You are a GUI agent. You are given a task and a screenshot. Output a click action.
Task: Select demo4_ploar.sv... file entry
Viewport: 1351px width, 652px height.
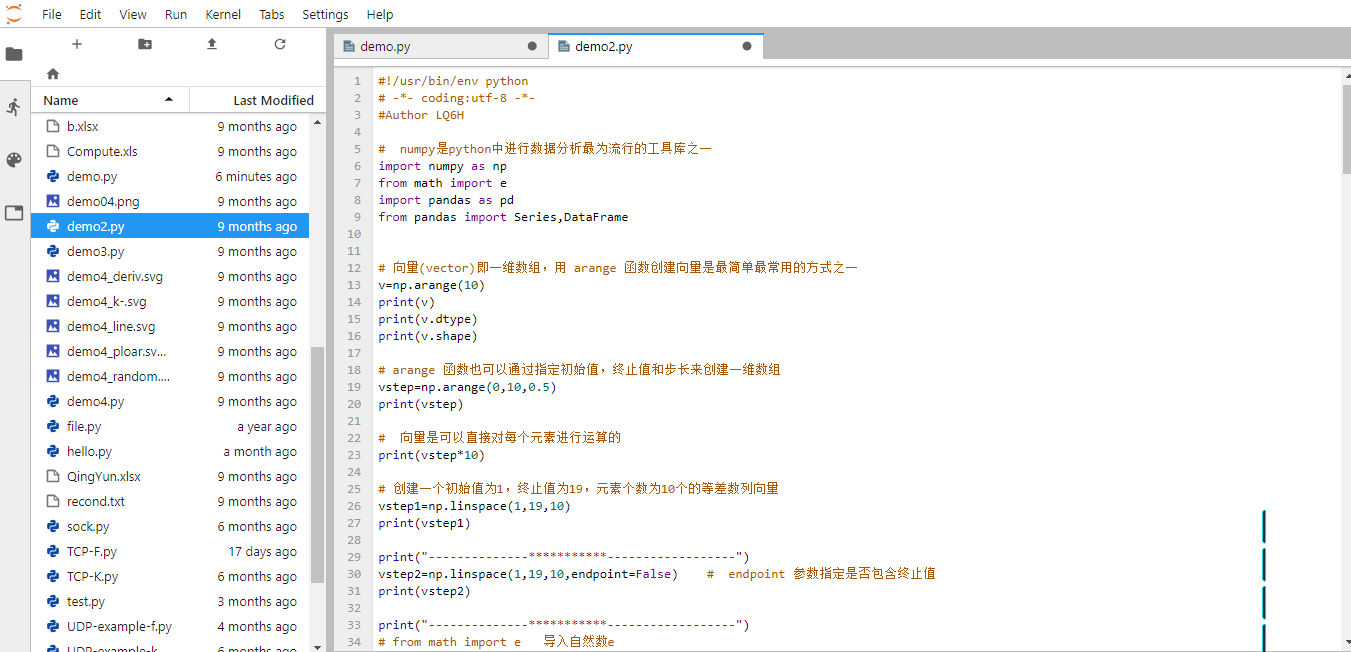(170, 351)
